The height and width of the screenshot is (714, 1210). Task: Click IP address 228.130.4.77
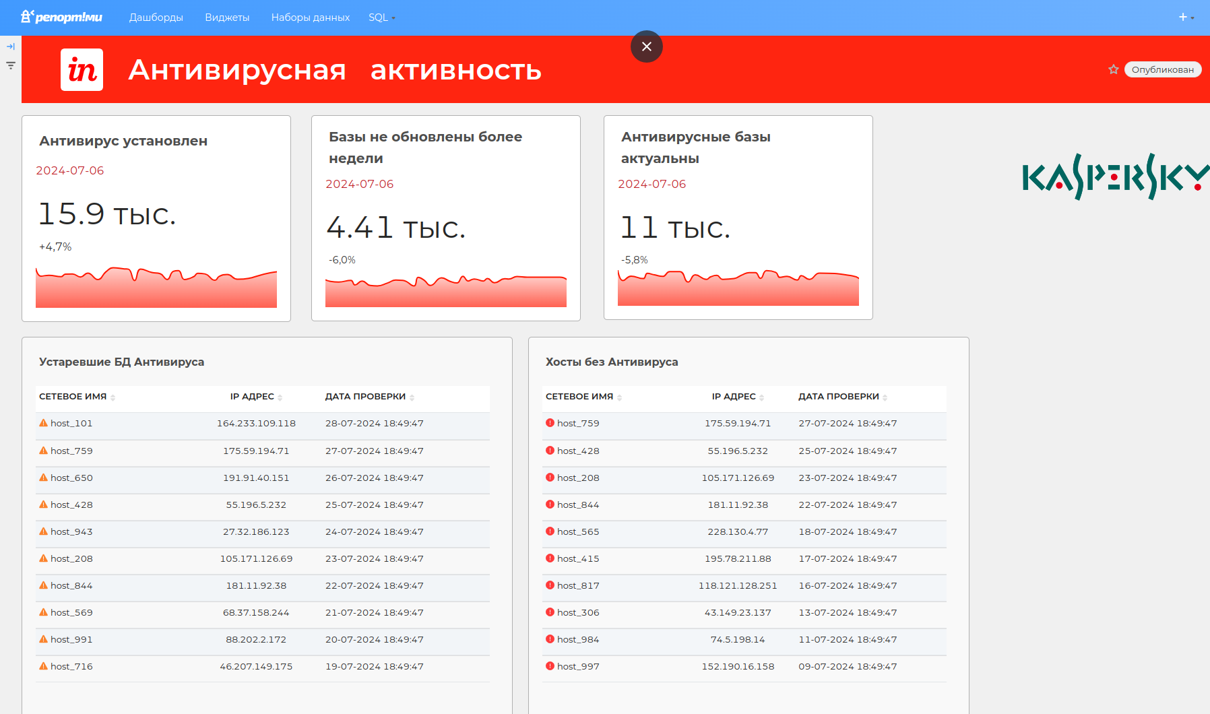[737, 532]
